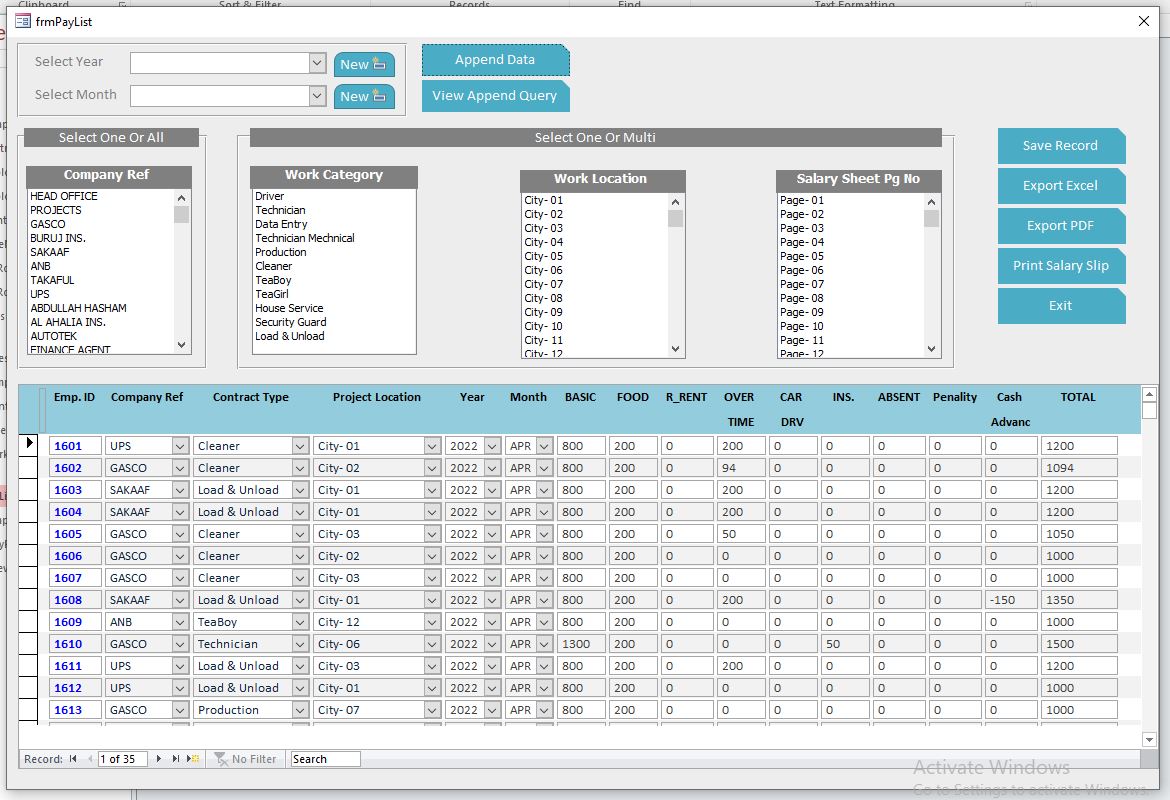Advance to the next record

pos(157,758)
